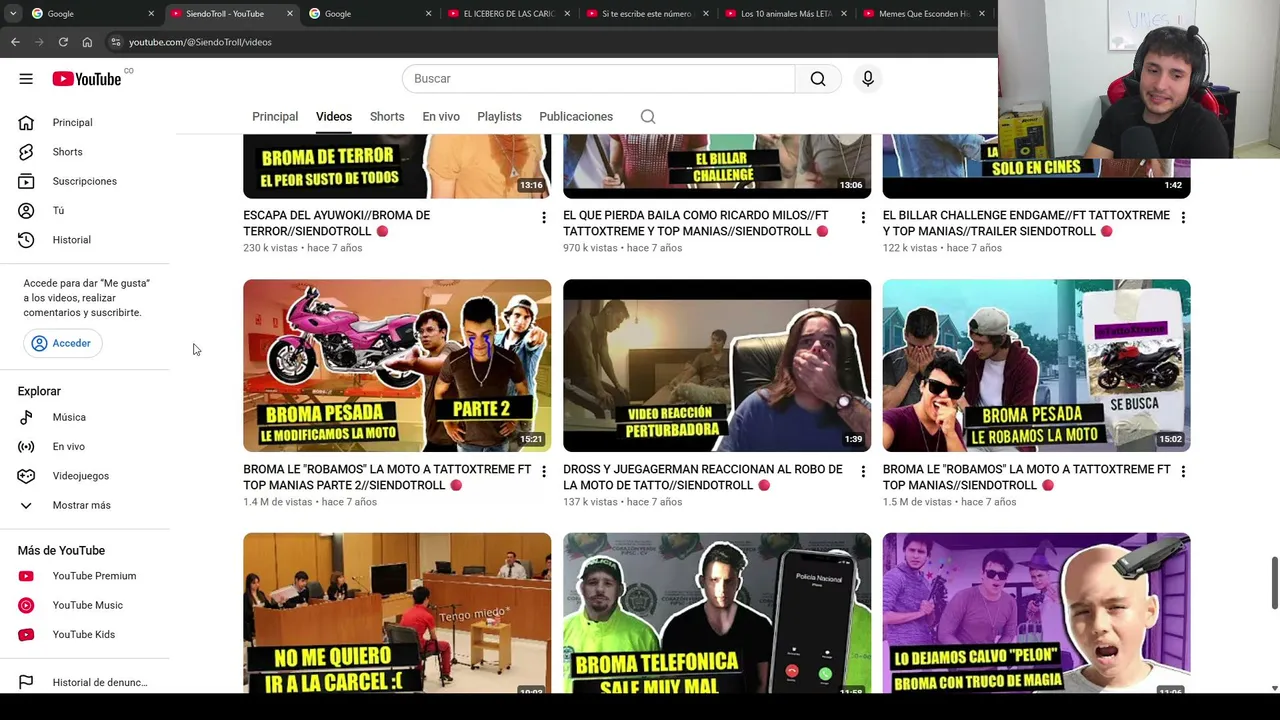1280x720 pixels.
Task: Open the VIDEO REACCIÓN PERTURBADORA thumbnail
Action: pos(717,366)
